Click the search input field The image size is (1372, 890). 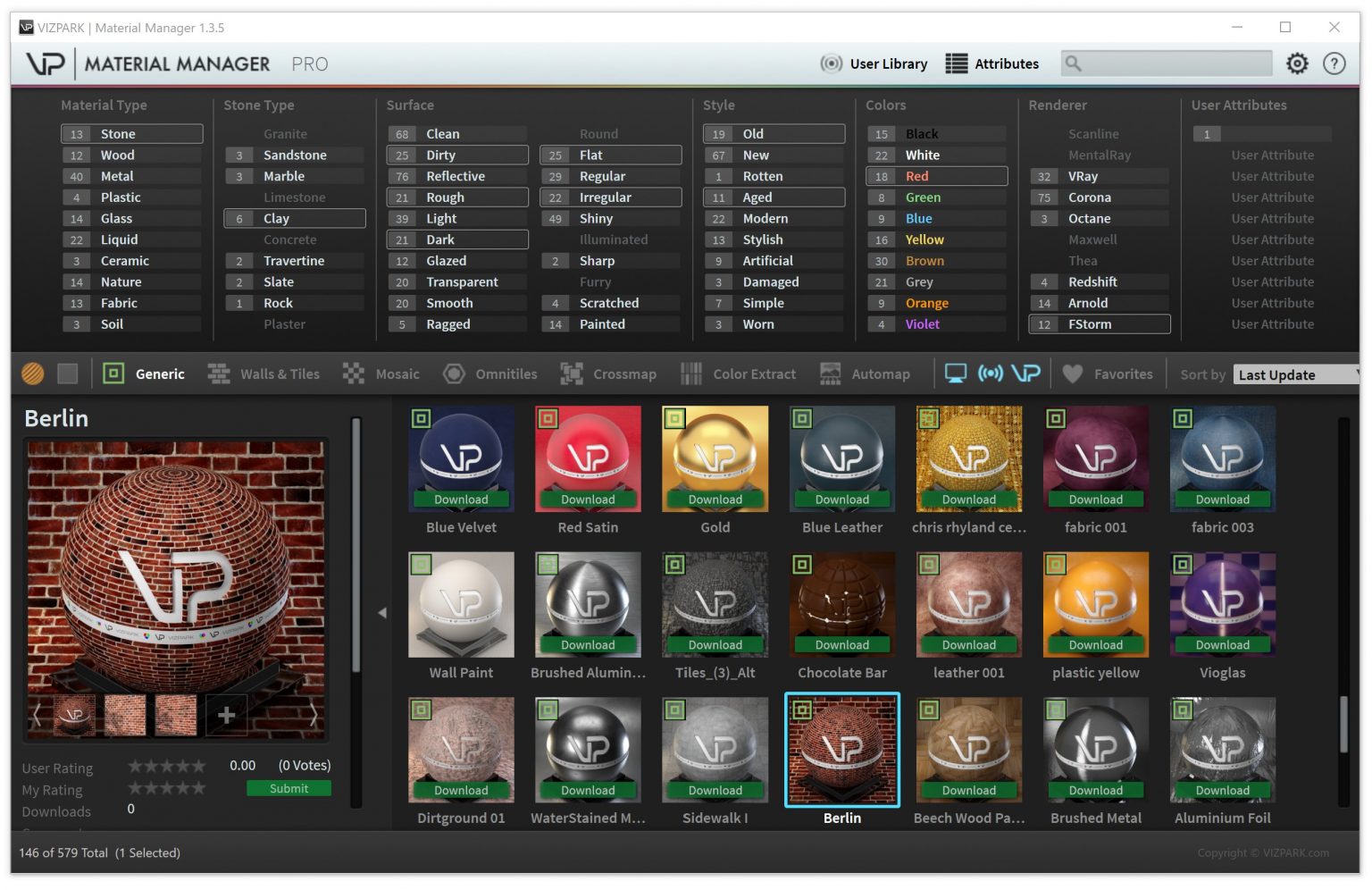click(1166, 63)
